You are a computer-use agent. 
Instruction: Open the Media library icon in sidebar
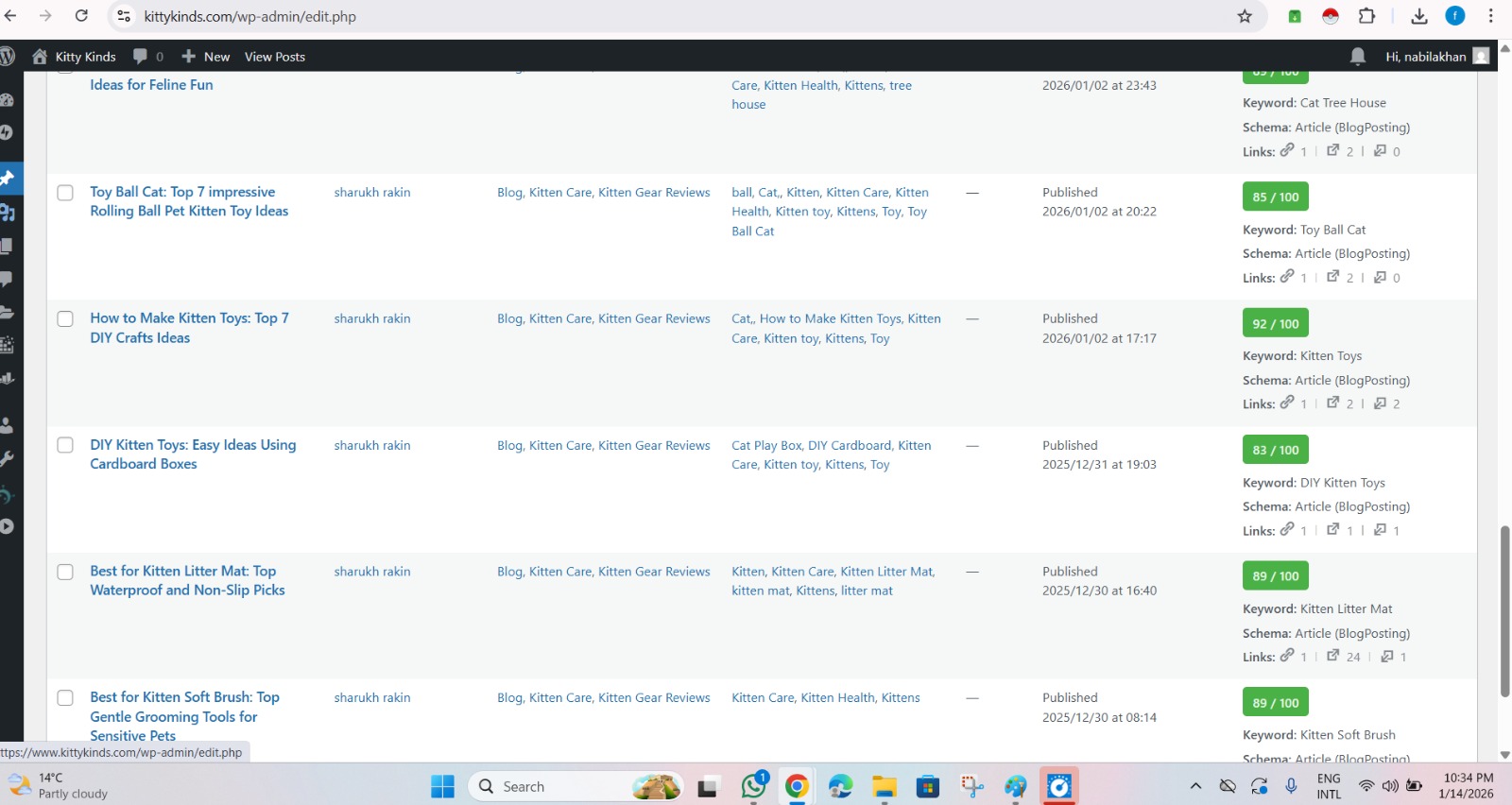(x=8, y=213)
